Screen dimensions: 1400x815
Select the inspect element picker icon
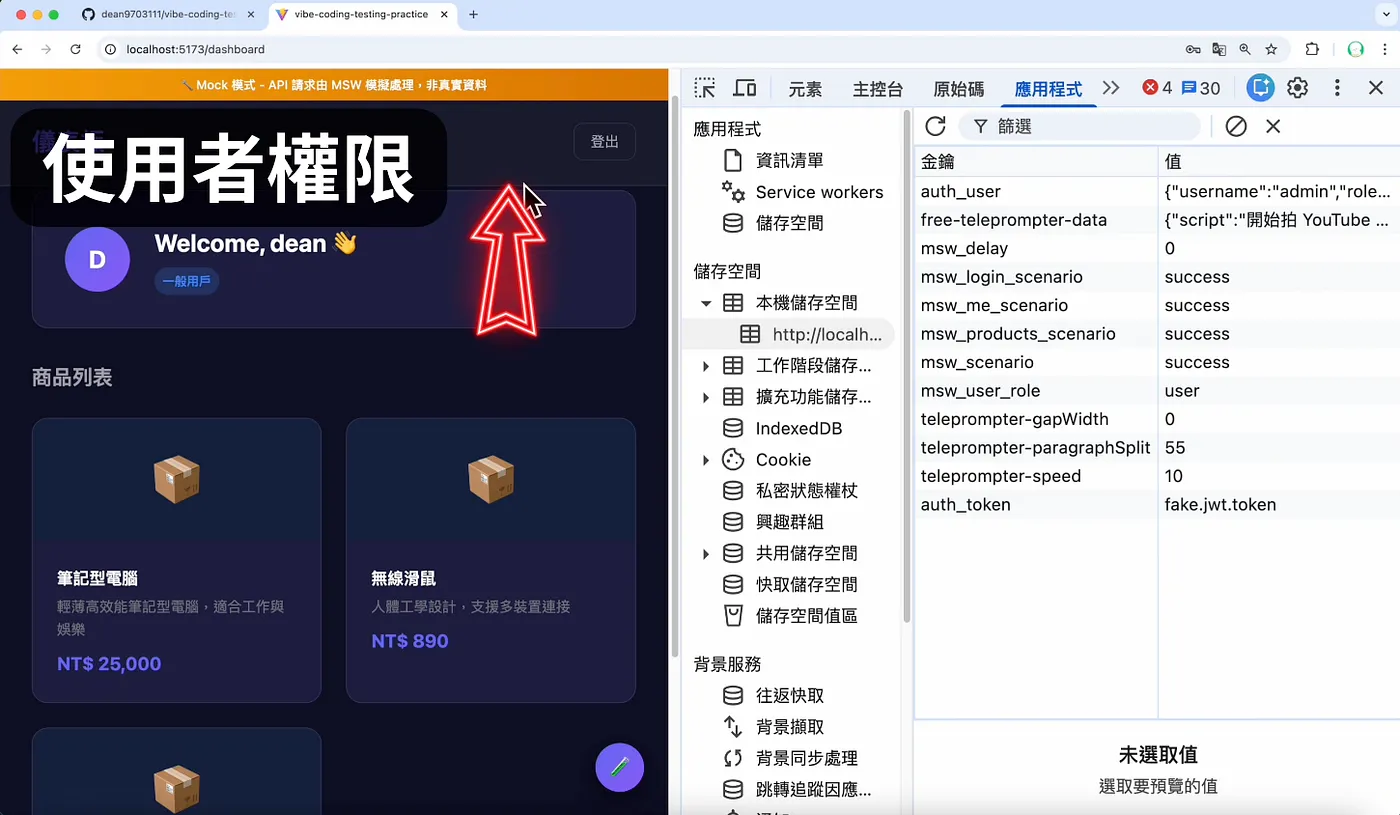(705, 88)
